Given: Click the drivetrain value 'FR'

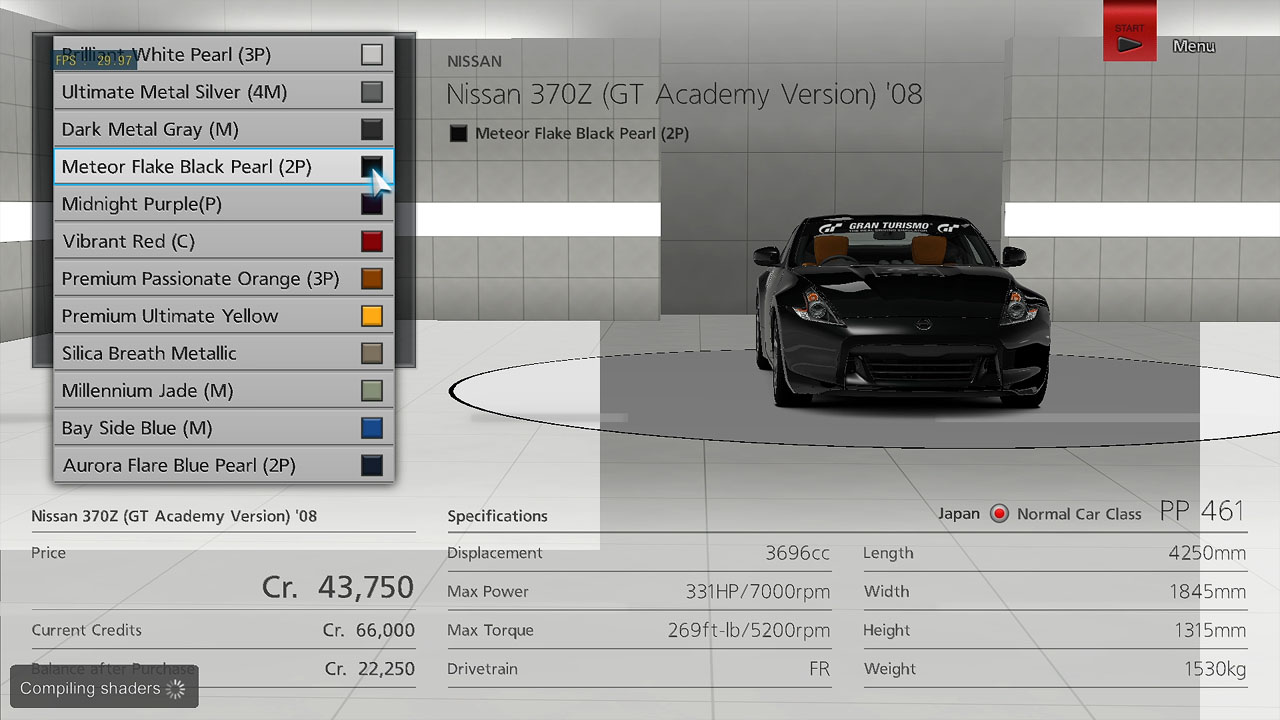Looking at the screenshot, I should click(x=820, y=669).
